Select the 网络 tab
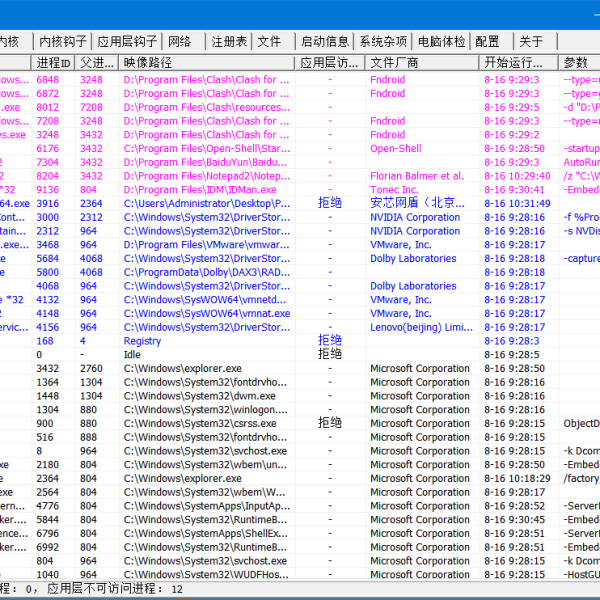 tap(184, 41)
